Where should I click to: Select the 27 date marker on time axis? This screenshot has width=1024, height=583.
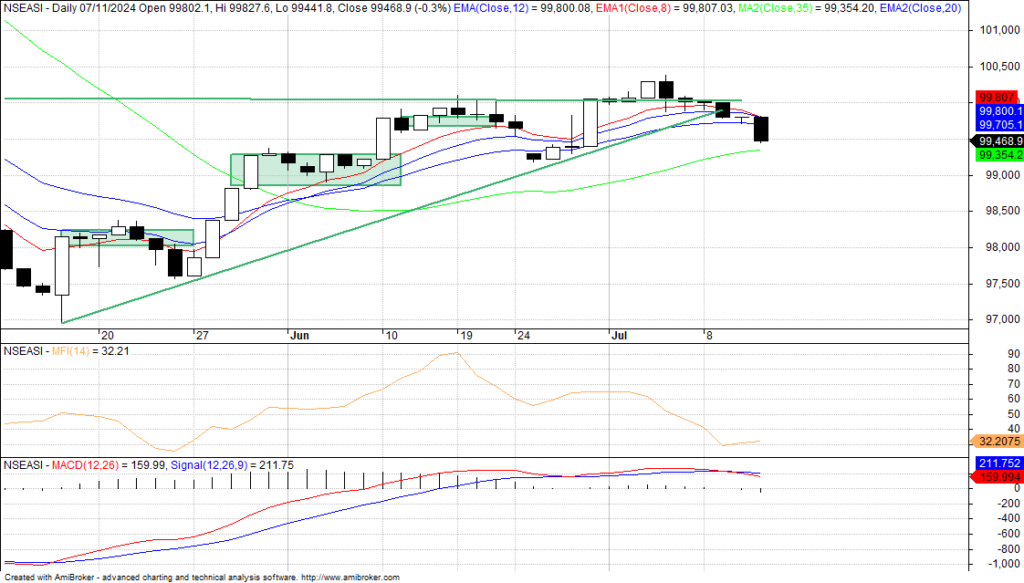tap(201, 336)
